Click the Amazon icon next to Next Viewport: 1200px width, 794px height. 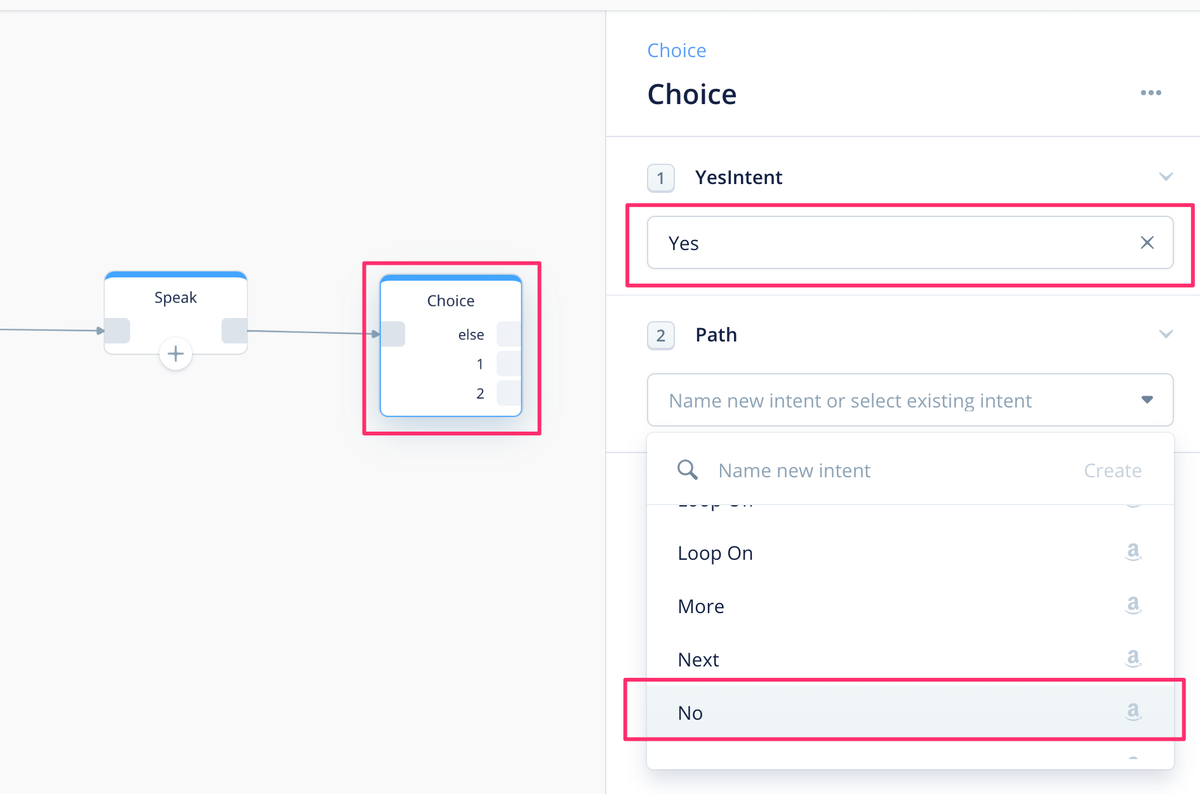pos(1133,658)
